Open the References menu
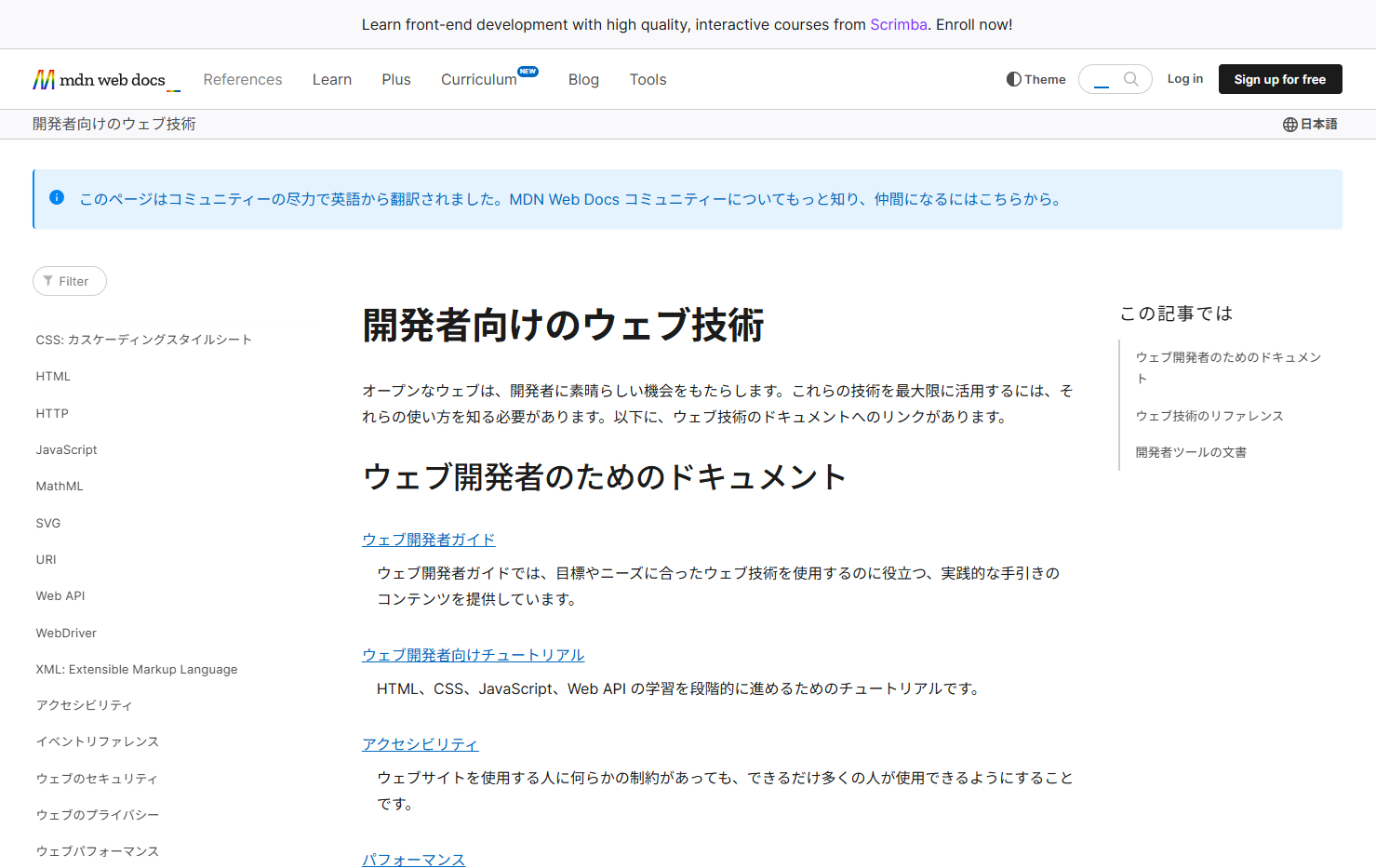 coord(242,79)
